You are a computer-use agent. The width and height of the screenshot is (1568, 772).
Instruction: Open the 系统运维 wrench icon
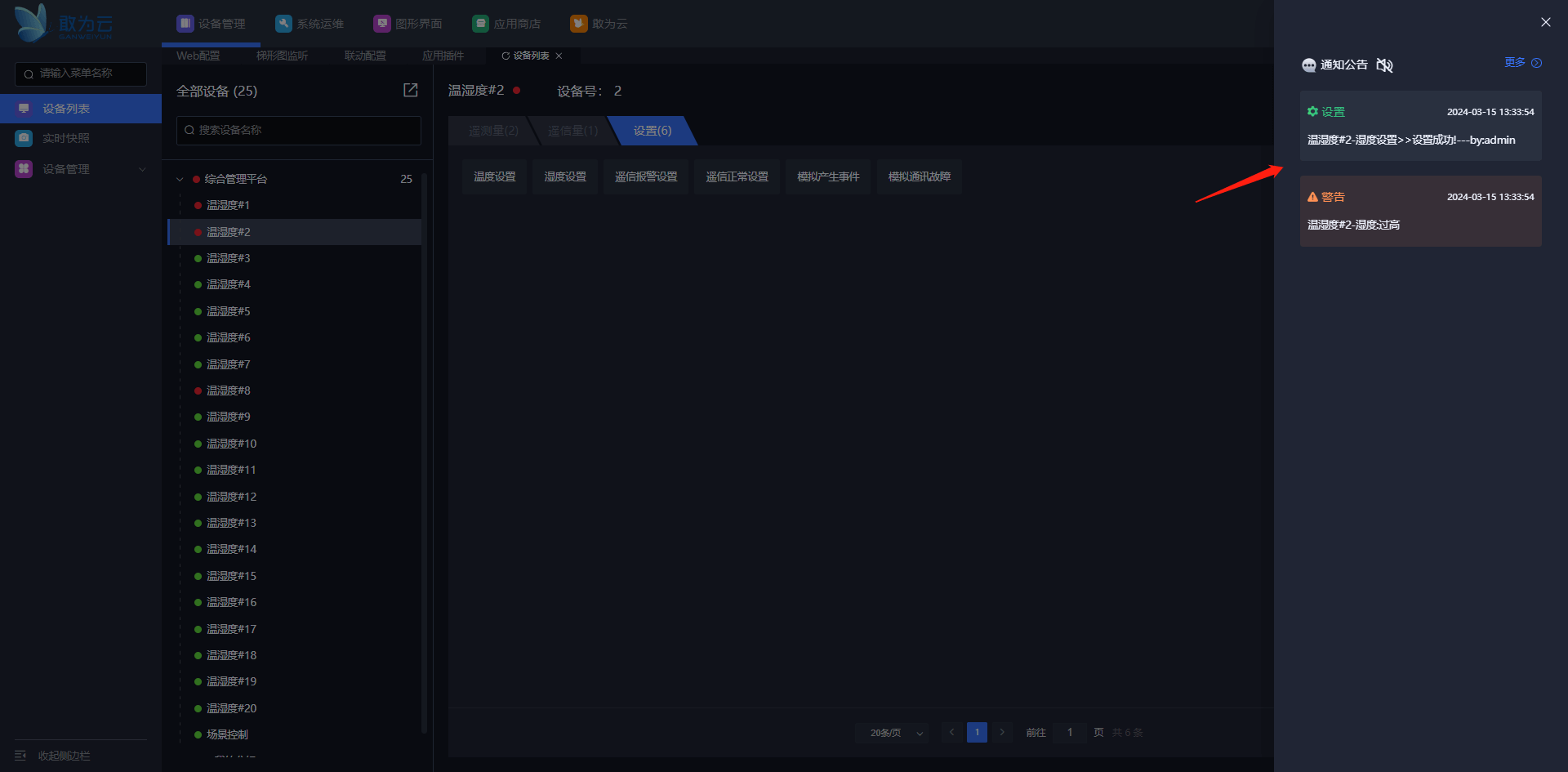pyautogui.click(x=283, y=24)
